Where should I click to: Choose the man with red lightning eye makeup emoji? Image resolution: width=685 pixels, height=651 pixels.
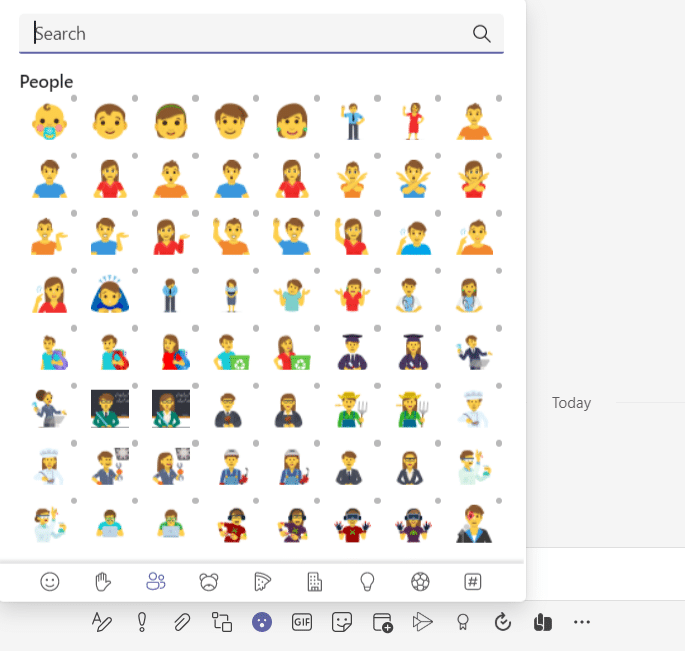point(474,523)
